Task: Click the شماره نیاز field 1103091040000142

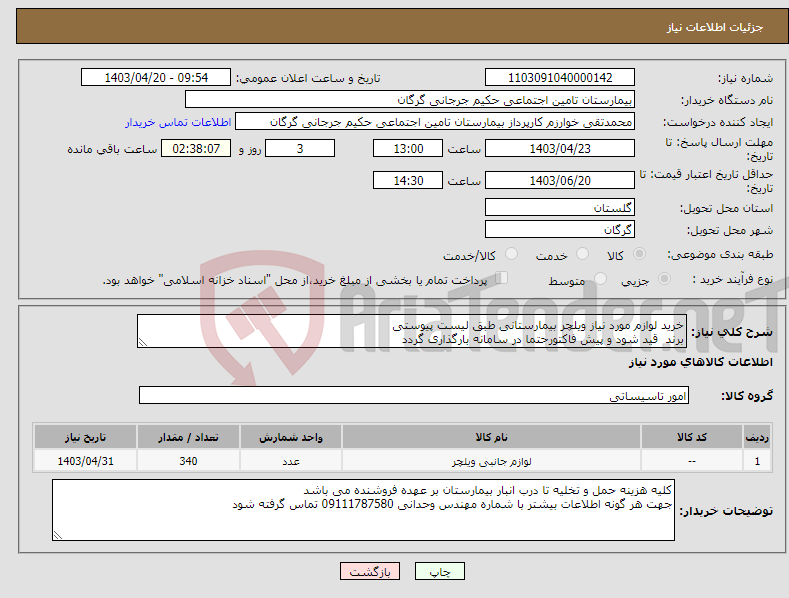Action: click(x=560, y=78)
